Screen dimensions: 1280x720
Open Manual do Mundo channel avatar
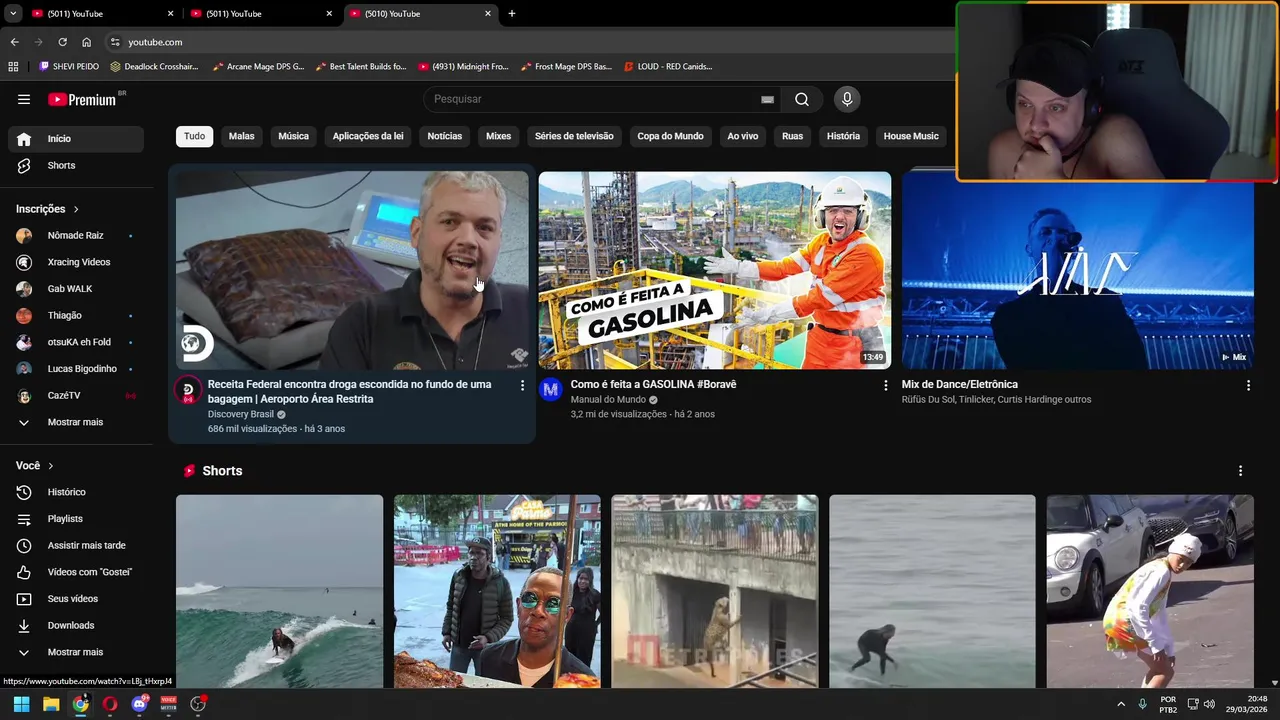[x=551, y=390]
